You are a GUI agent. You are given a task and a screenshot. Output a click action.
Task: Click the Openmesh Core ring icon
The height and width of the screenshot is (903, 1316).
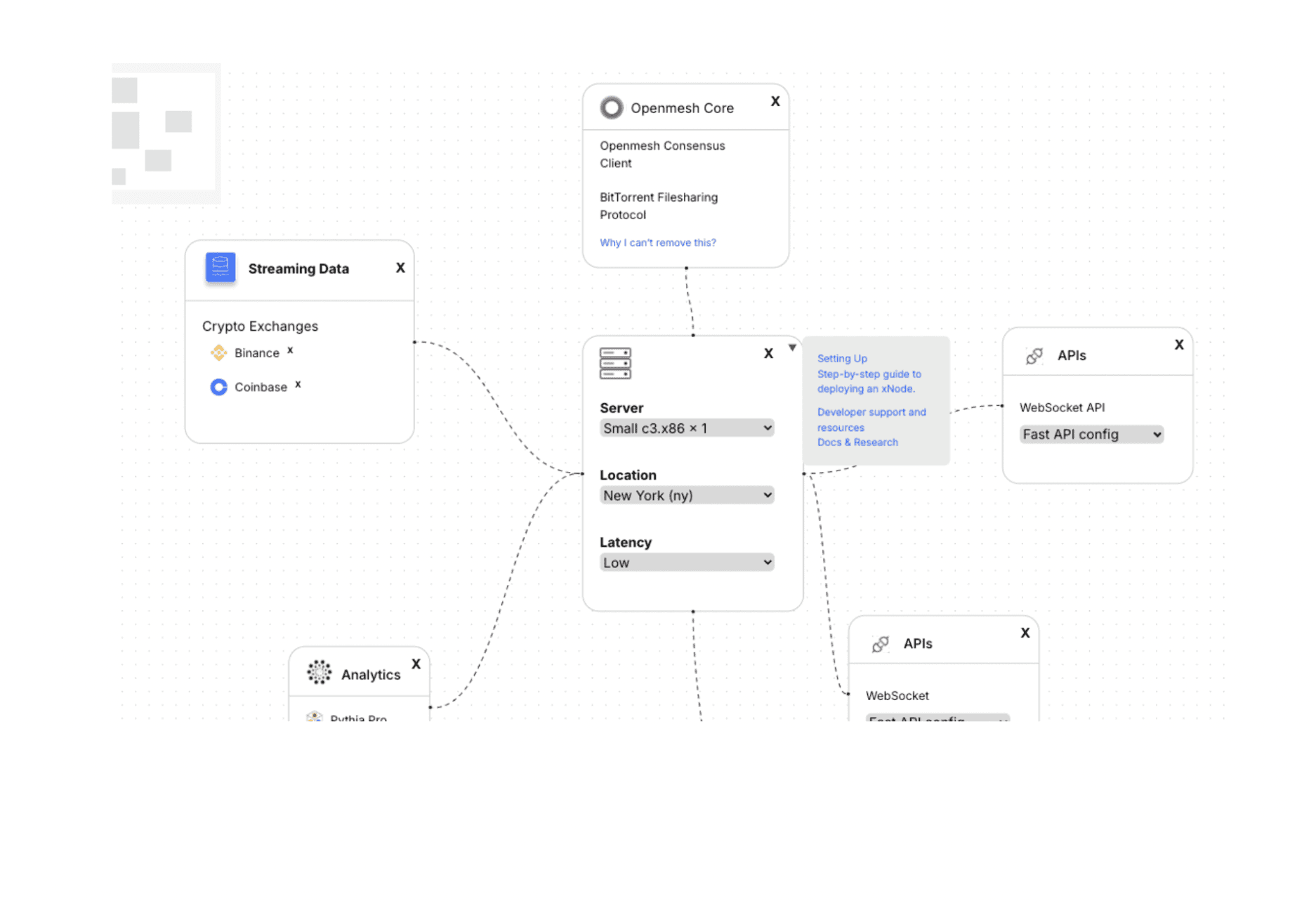point(611,107)
